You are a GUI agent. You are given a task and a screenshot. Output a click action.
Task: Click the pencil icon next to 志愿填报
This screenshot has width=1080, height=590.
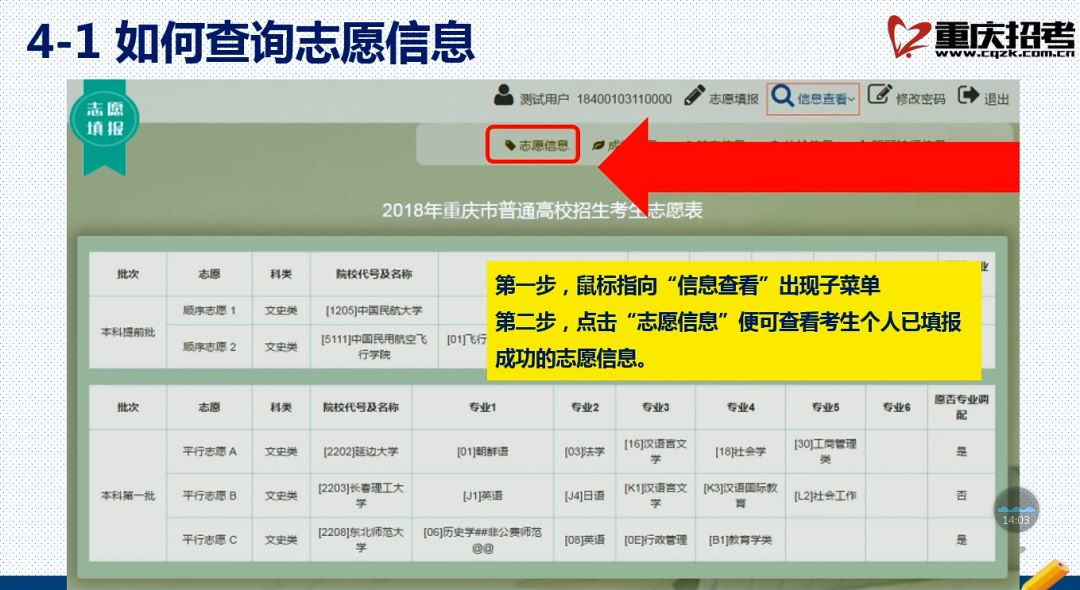(x=697, y=97)
